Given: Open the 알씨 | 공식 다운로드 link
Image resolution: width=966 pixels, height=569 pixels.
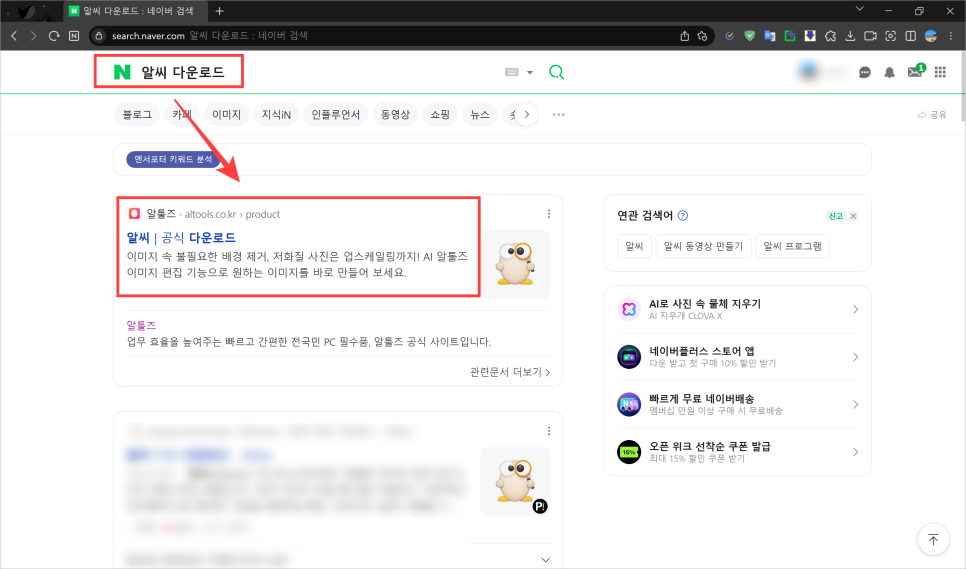Looking at the screenshot, I should pyautogui.click(x=181, y=238).
